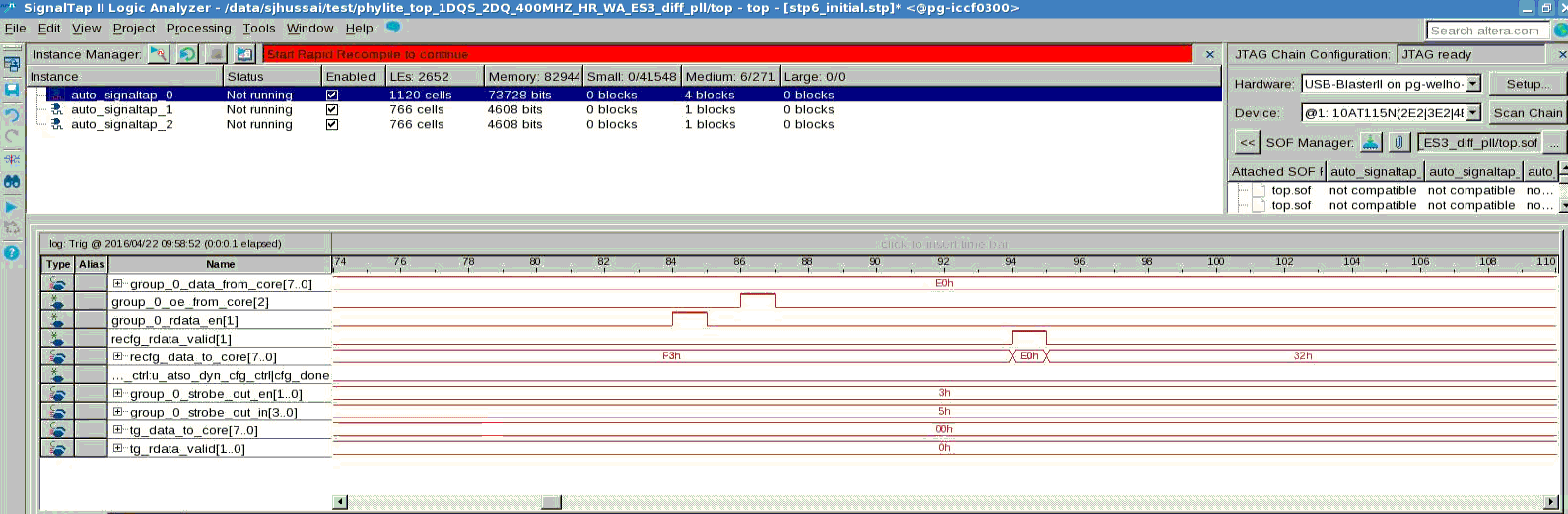Click the horizontal scrollbar thumb under waveform
Image resolution: width=1568 pixels, height=514 pixels.
coord(551,502)
